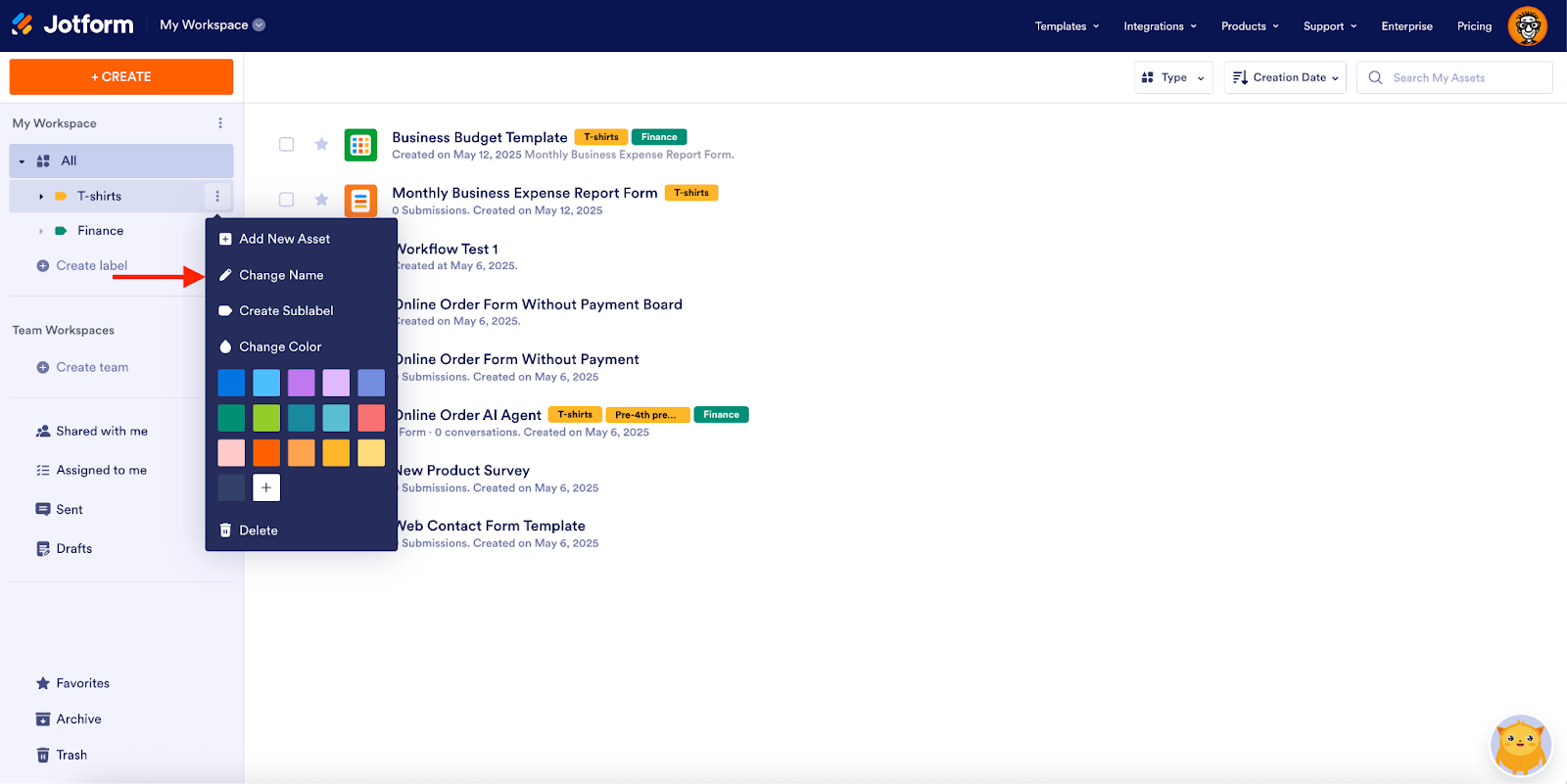The width and height of the screenshot is (1567, 784).
Task: Select Add New Asset from context menu
Action: point(301,239)
